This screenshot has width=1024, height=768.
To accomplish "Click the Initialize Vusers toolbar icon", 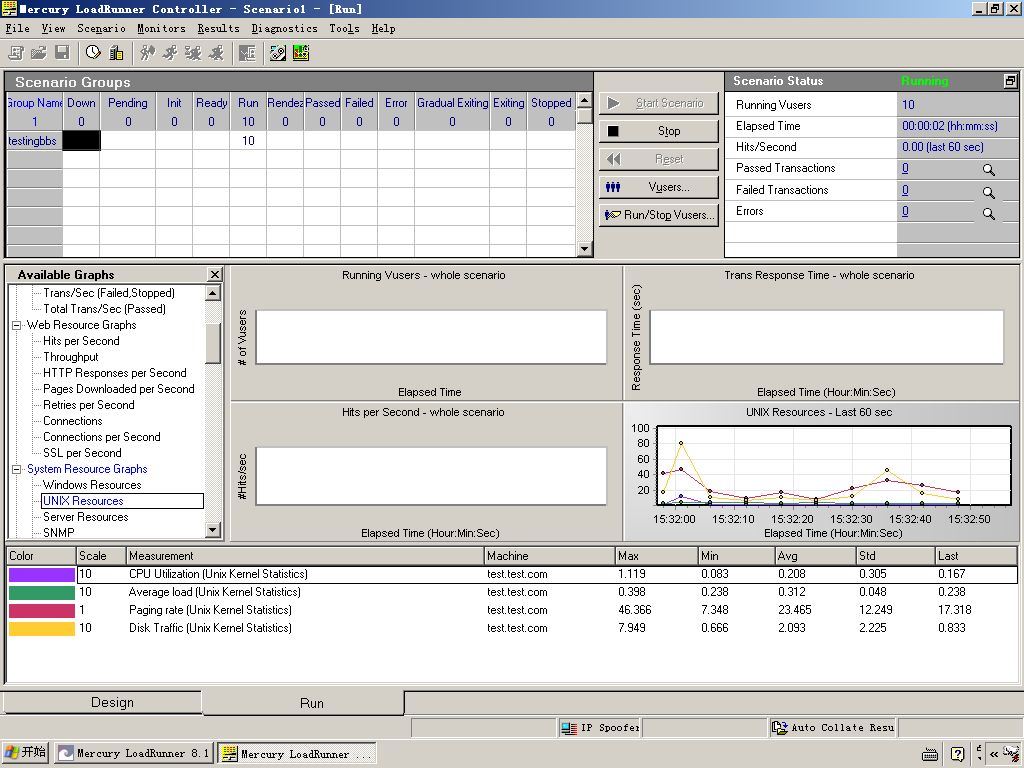I will coord(148,53).
